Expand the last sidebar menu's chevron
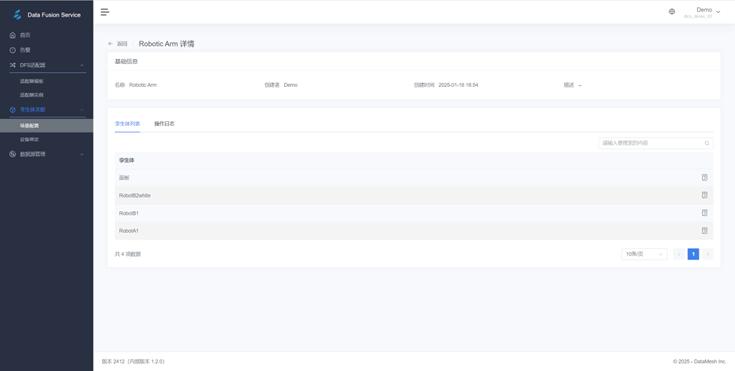The width and height of the screenshot is (735, 371). click(82, 154)
